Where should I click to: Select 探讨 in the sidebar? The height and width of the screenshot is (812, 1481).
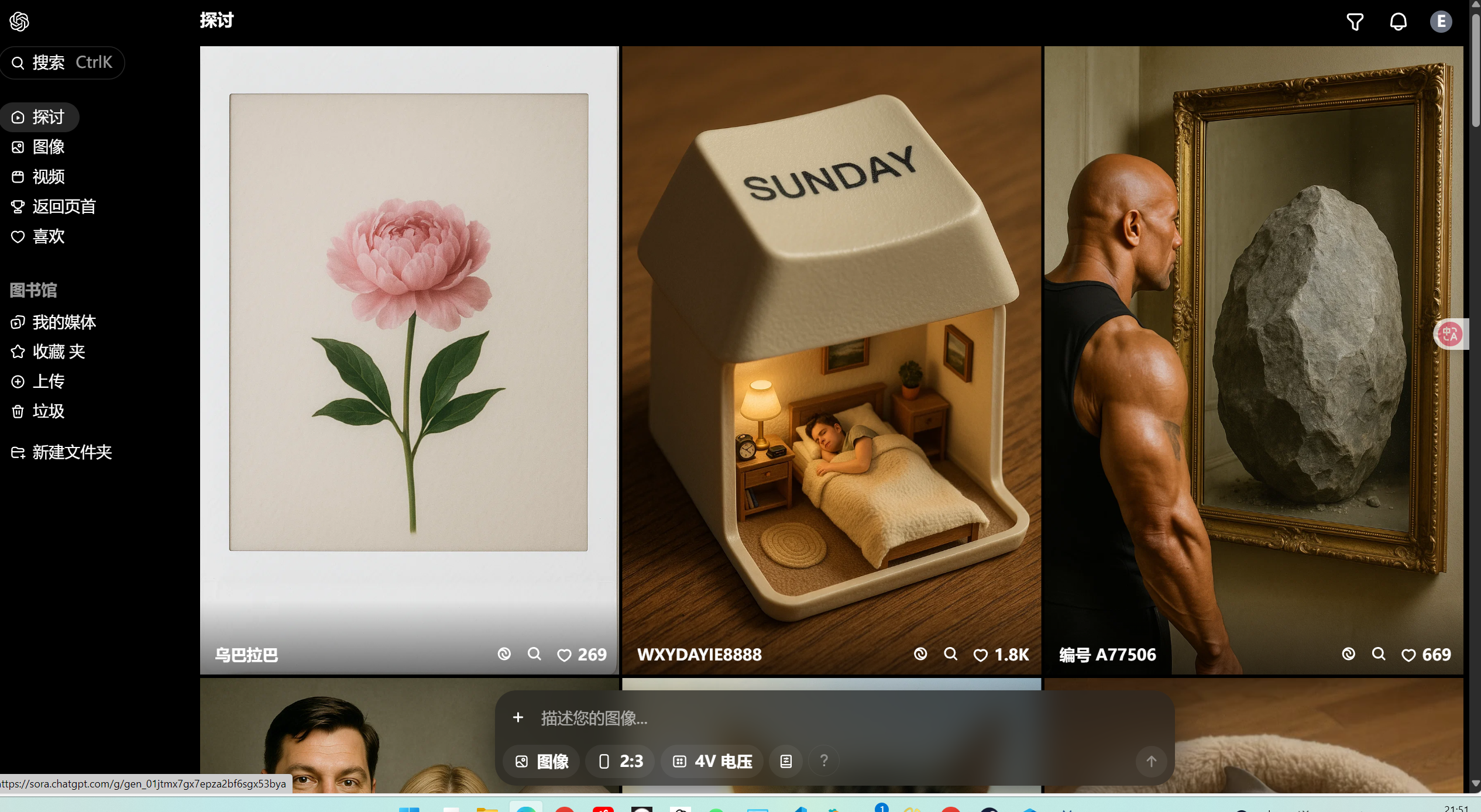39,117
